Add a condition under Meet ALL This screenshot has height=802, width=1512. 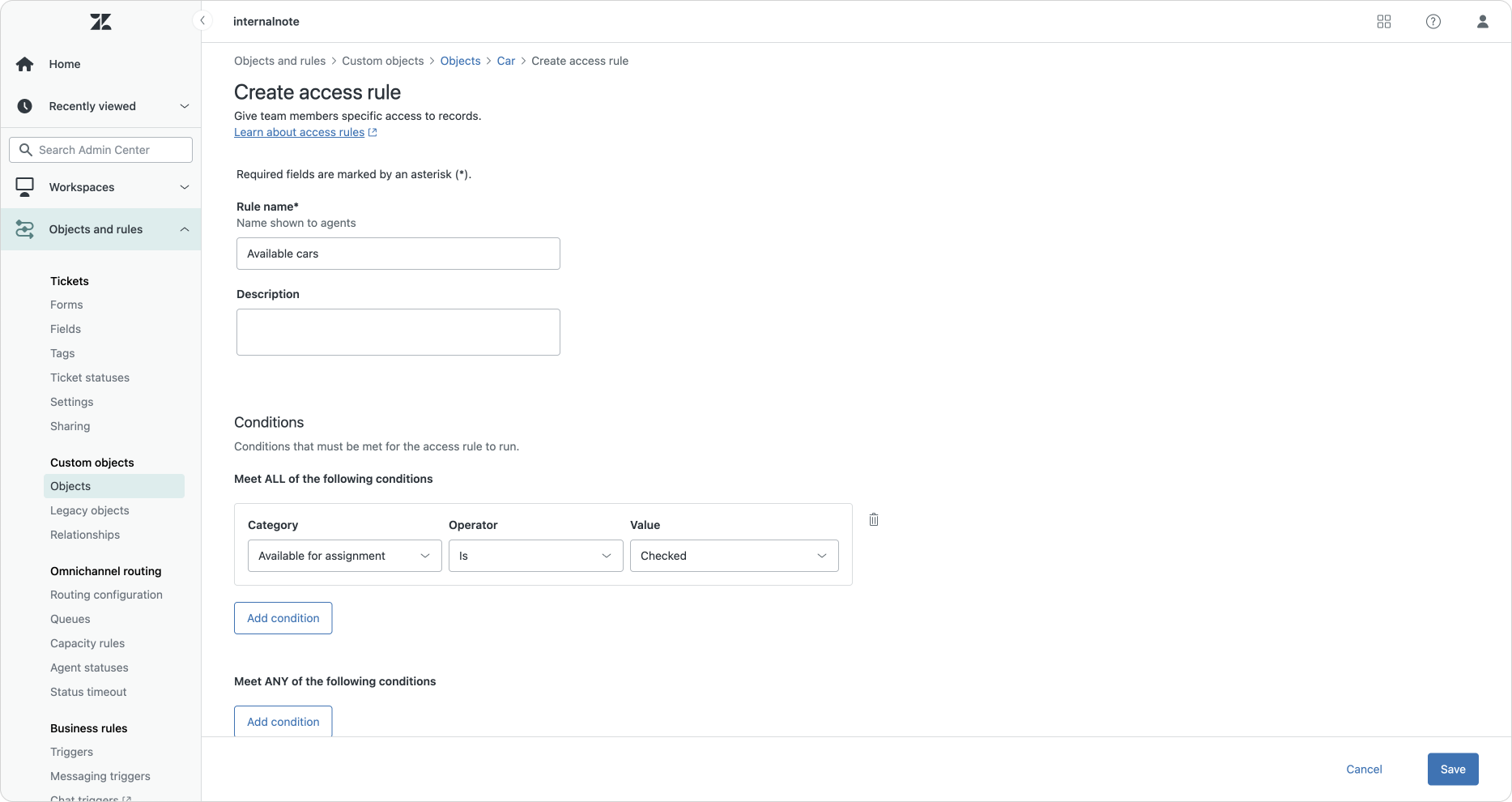point(283,618)
